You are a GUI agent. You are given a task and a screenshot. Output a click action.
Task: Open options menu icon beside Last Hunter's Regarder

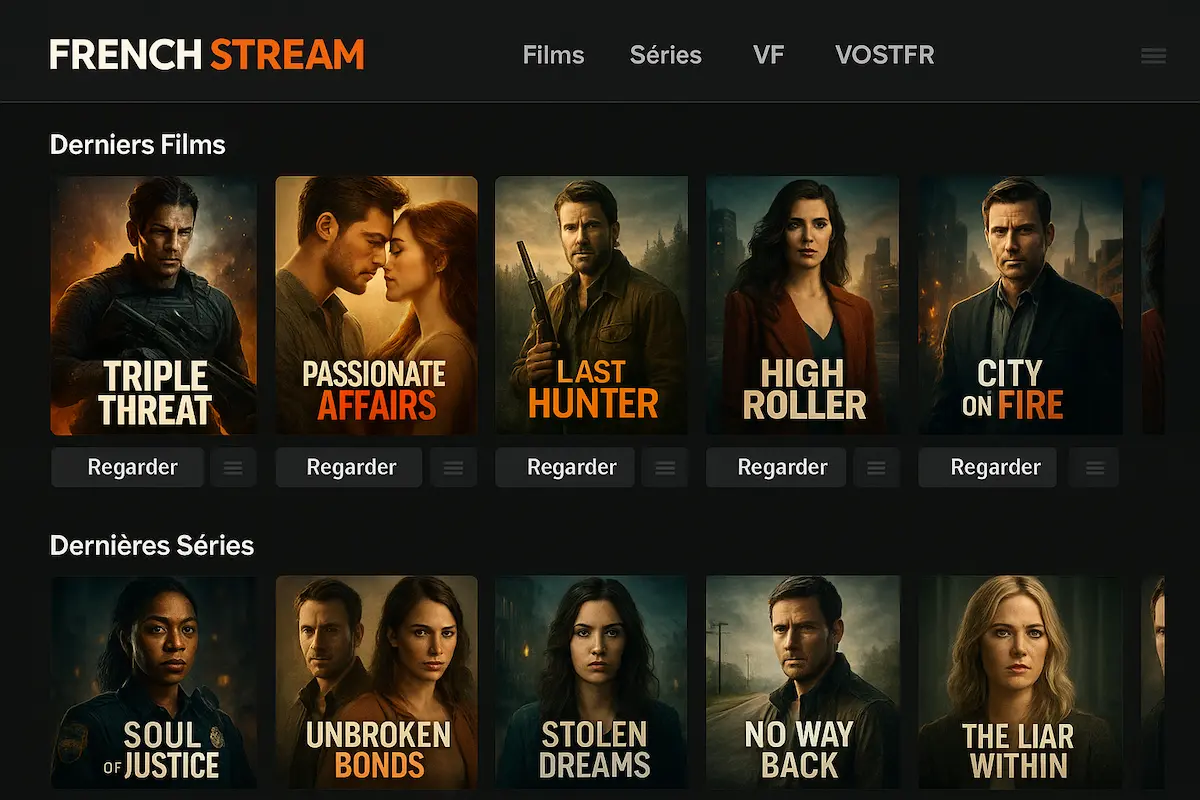click(665, 467)
